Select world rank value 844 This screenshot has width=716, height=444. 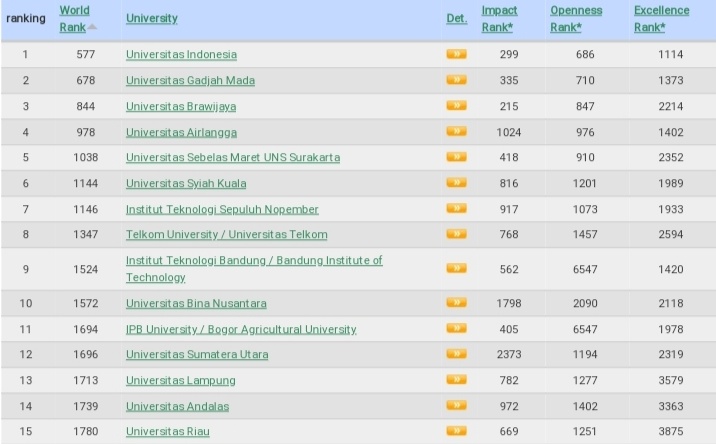coord(85,106)
